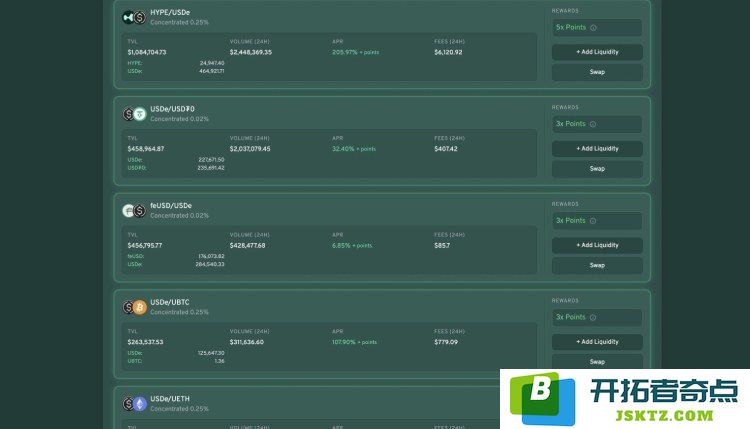The height and width of the screenshot is (429, 750).
Task: Click APR value 6.85% + points
Action: tap(352, 245)
